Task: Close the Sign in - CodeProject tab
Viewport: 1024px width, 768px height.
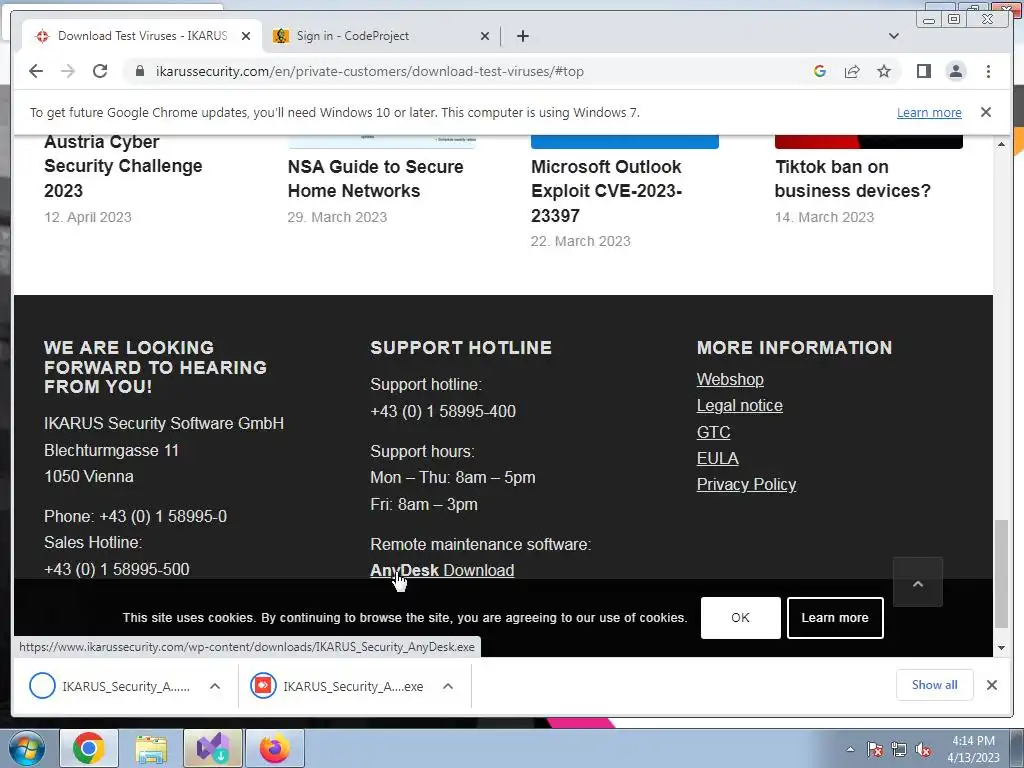Action: [x=485, y=37]
